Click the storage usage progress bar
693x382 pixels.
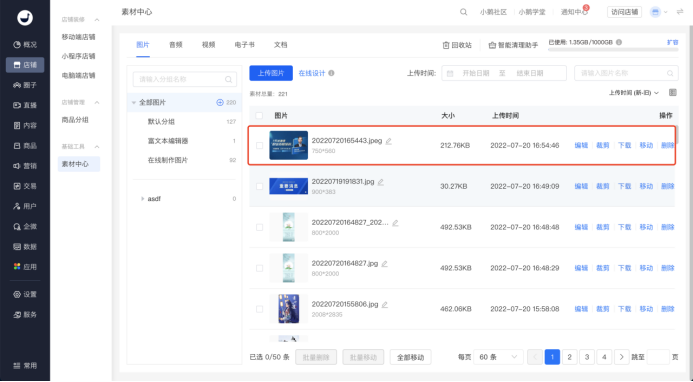point(613,50)
